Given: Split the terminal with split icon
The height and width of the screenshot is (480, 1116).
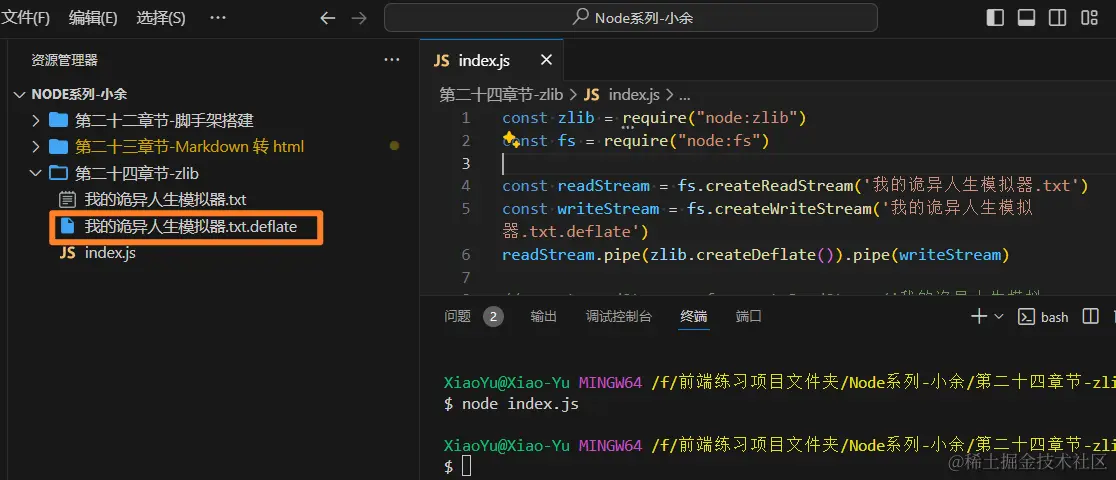Looking at the screenshot, I should click(x=1090, y=316).
